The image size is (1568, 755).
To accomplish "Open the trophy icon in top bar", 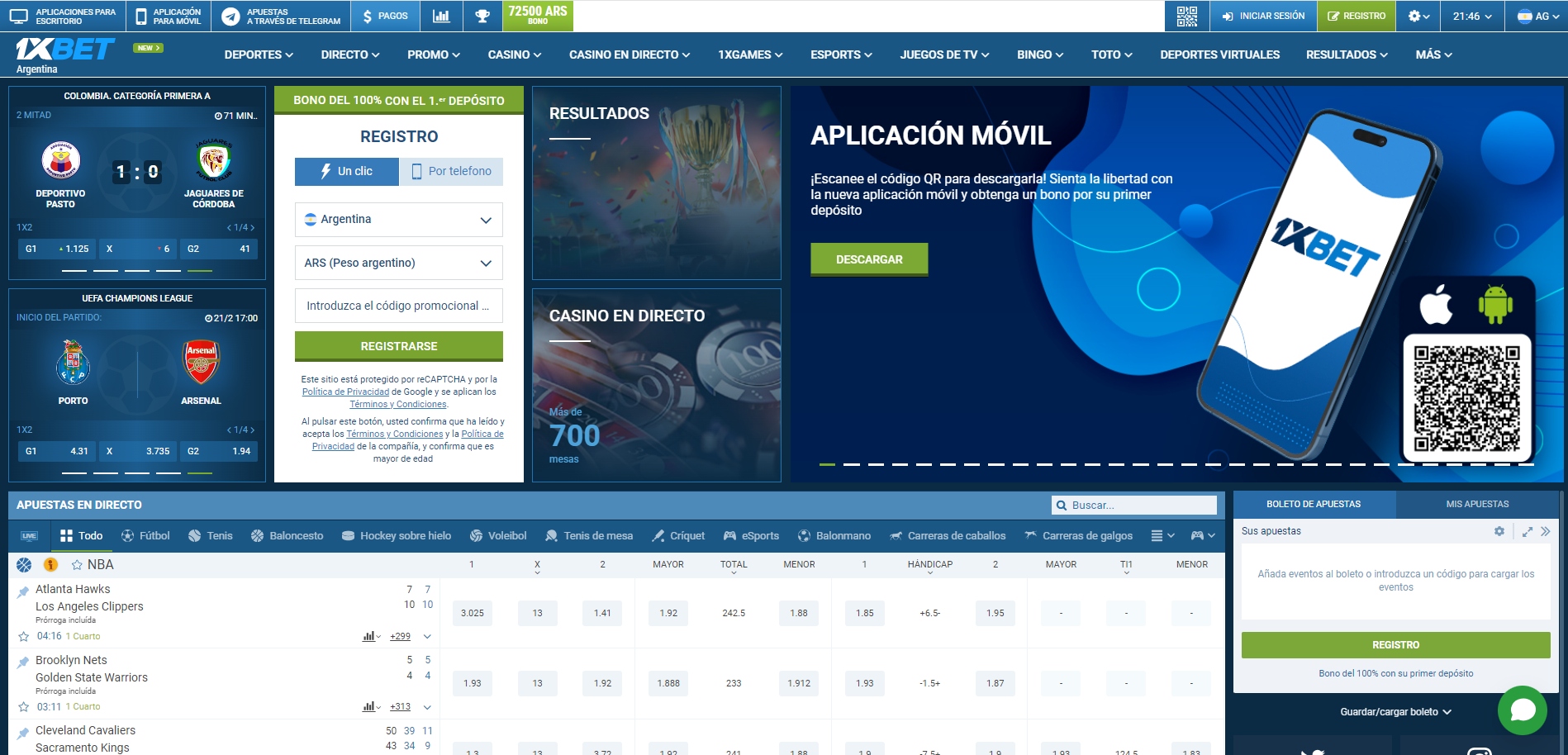I will [482, 16].
